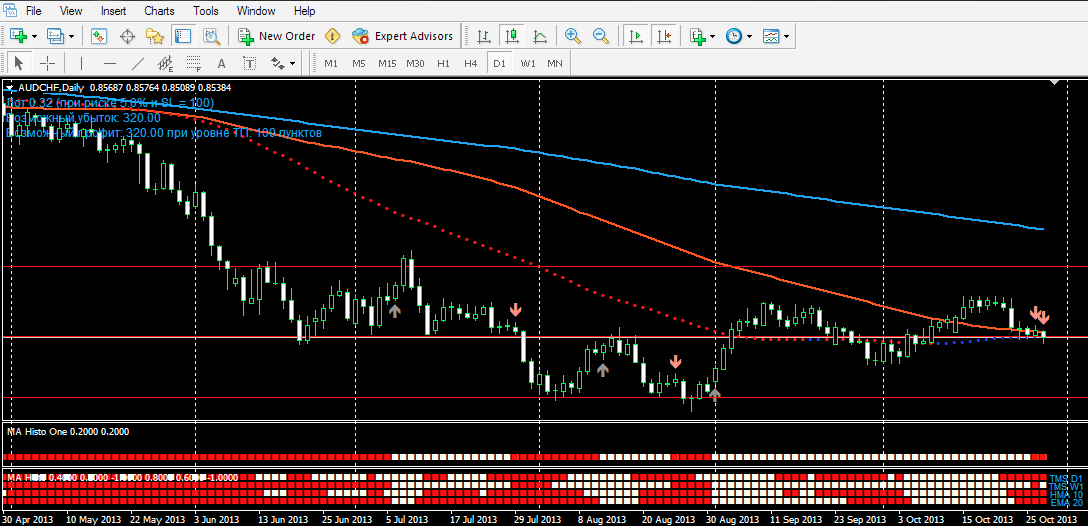Select the Cursor arrow tool
Screen dimensions: 1088x526
pyautogui.click(x=19, y=63)
